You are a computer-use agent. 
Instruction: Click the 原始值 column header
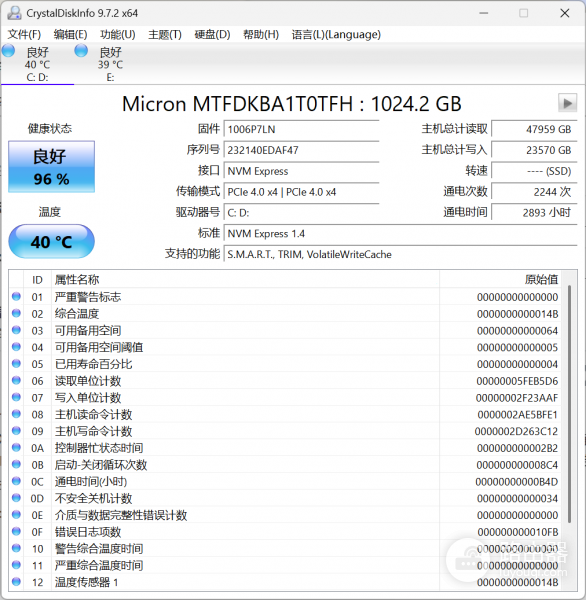[x=500, y=280]
